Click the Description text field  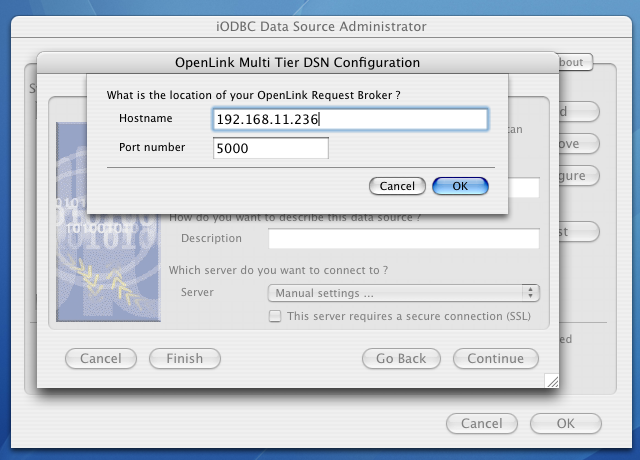click(404, 238)
